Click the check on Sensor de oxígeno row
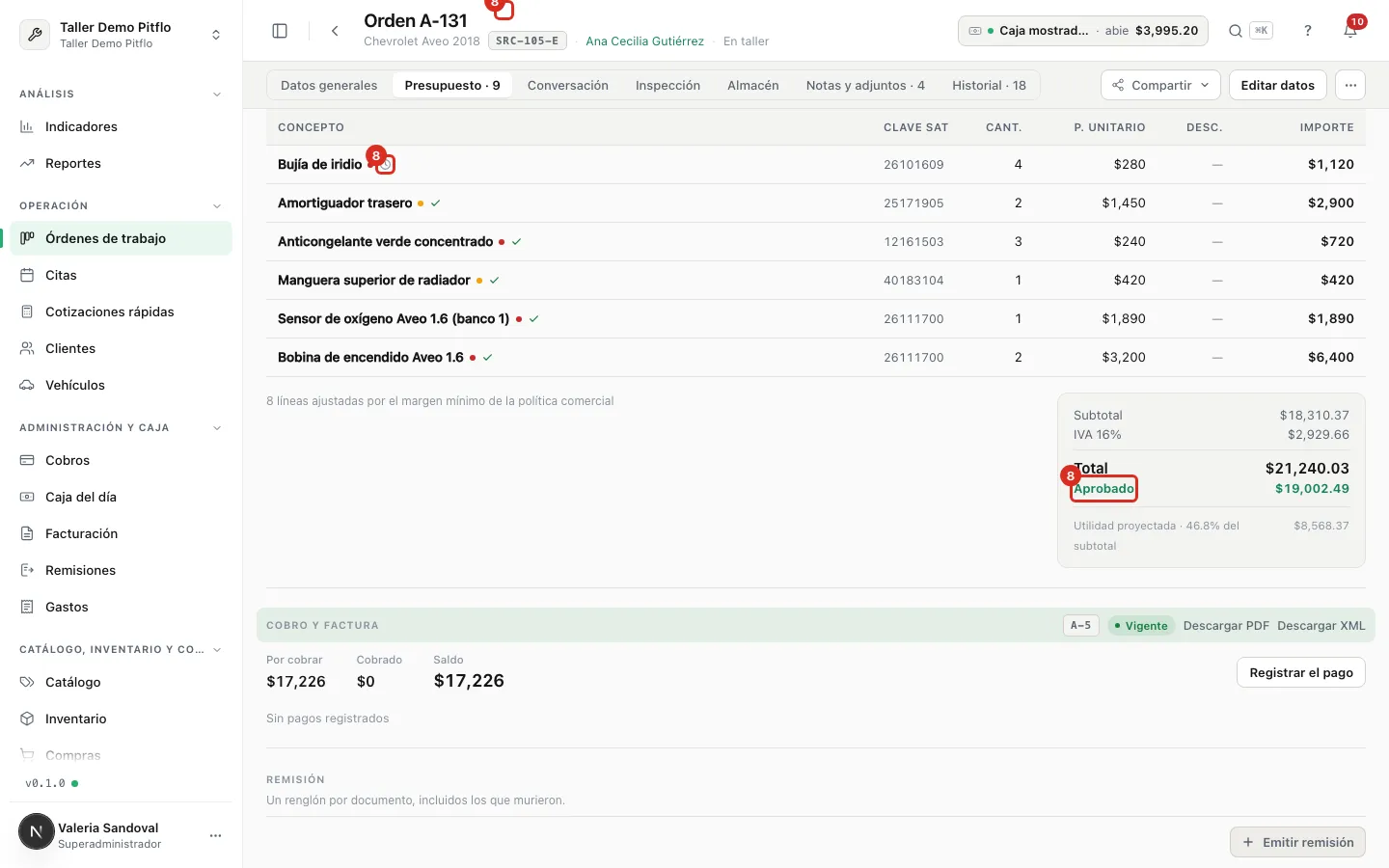 tap(533, 319)
